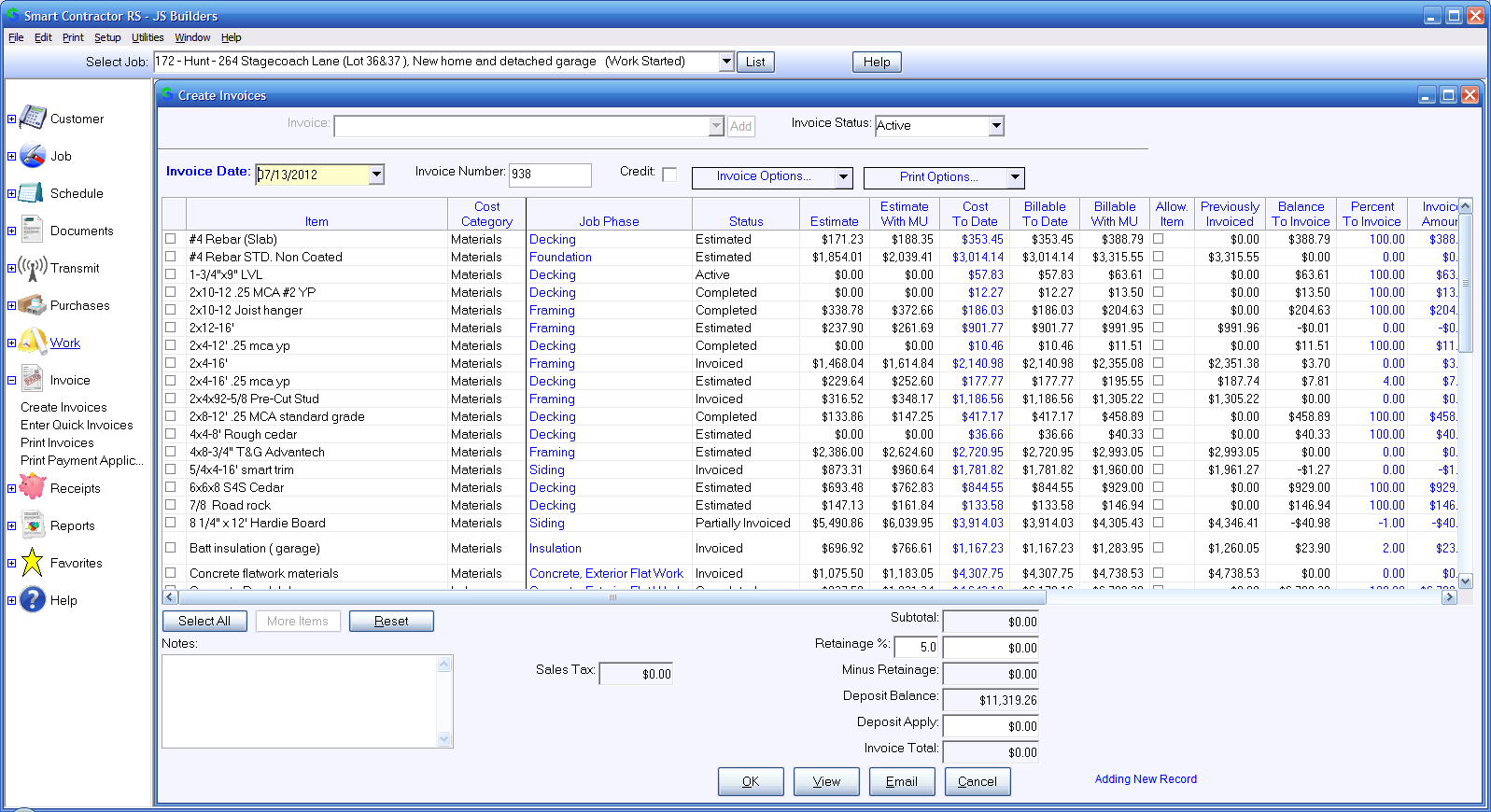This screenshot has width=1491, height=812.
Task: Click the scroll right arrow of grid
Action: (1449, 596)
